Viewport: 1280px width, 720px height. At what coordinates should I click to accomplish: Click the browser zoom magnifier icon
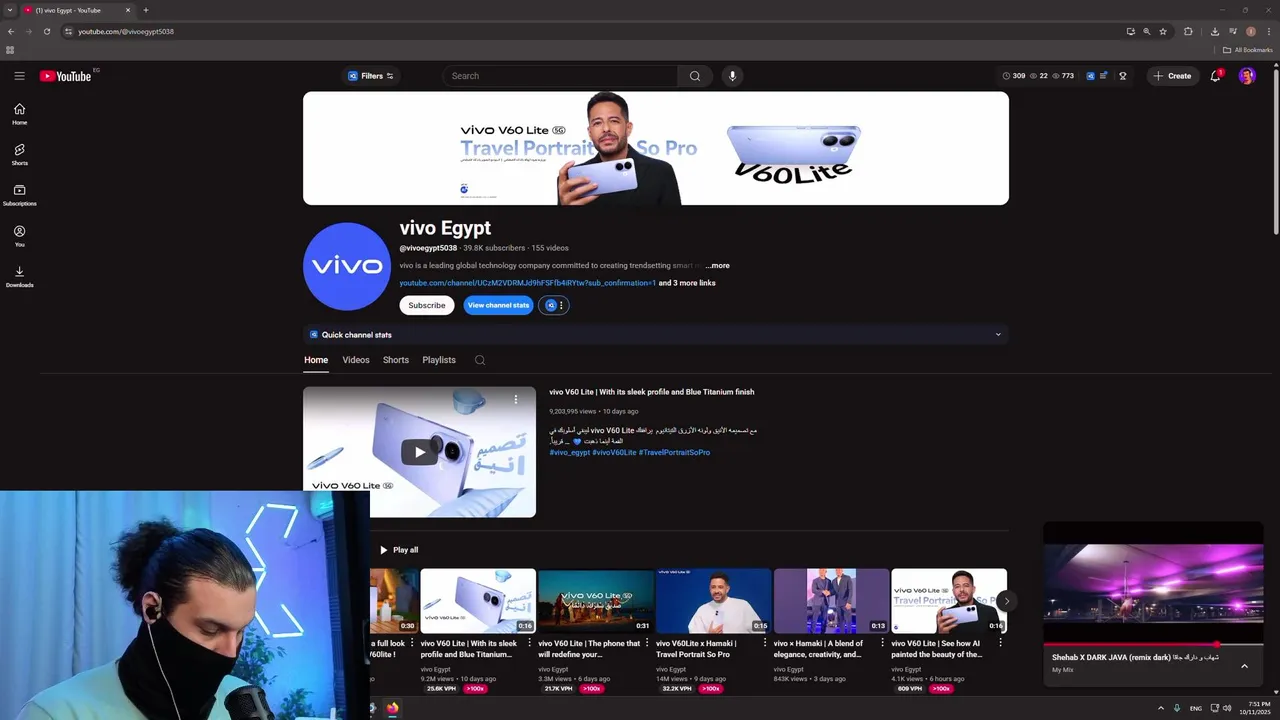click(x=1147, y=31)
